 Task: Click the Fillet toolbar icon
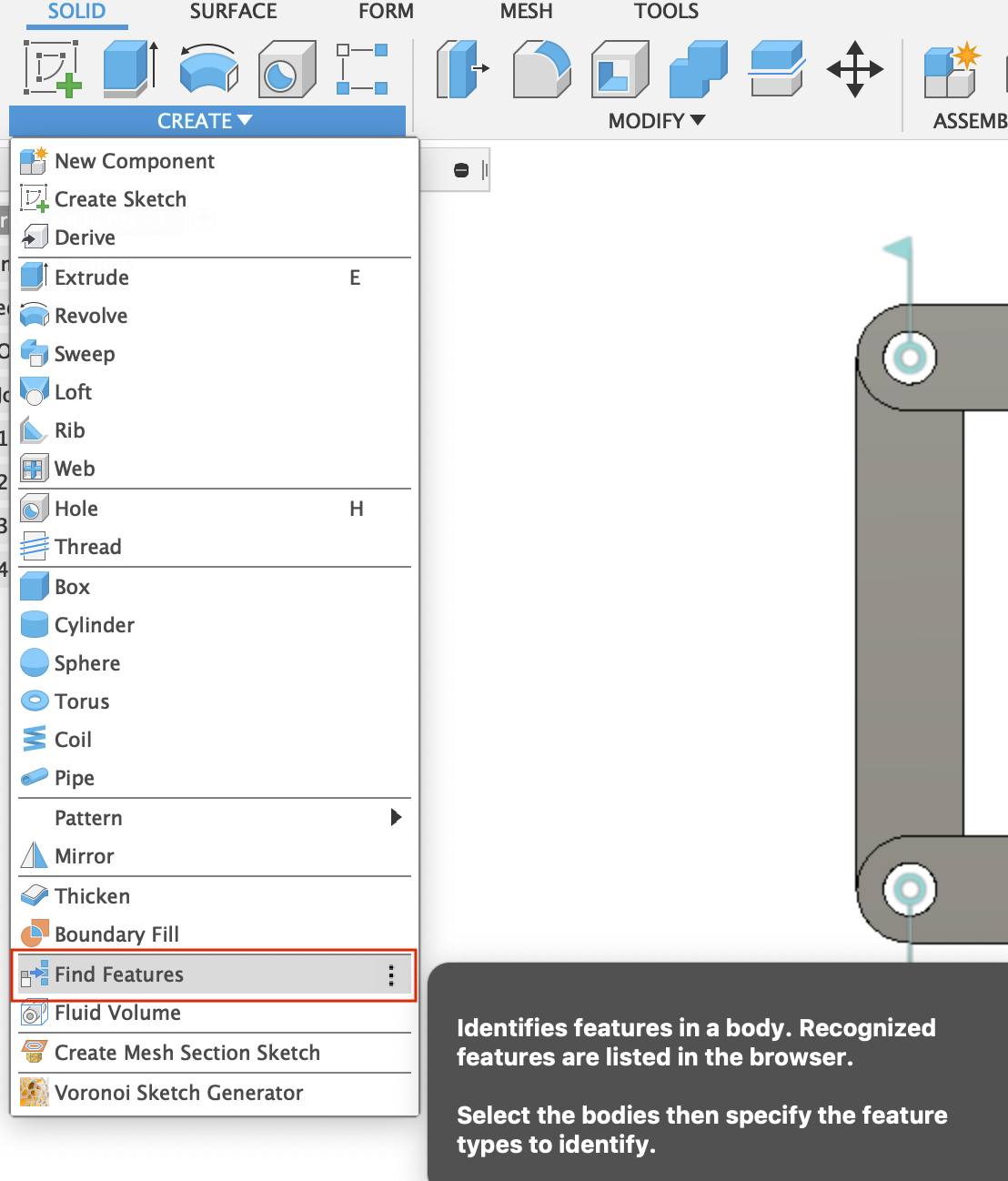pyautogui.click(x=541, y=68)
